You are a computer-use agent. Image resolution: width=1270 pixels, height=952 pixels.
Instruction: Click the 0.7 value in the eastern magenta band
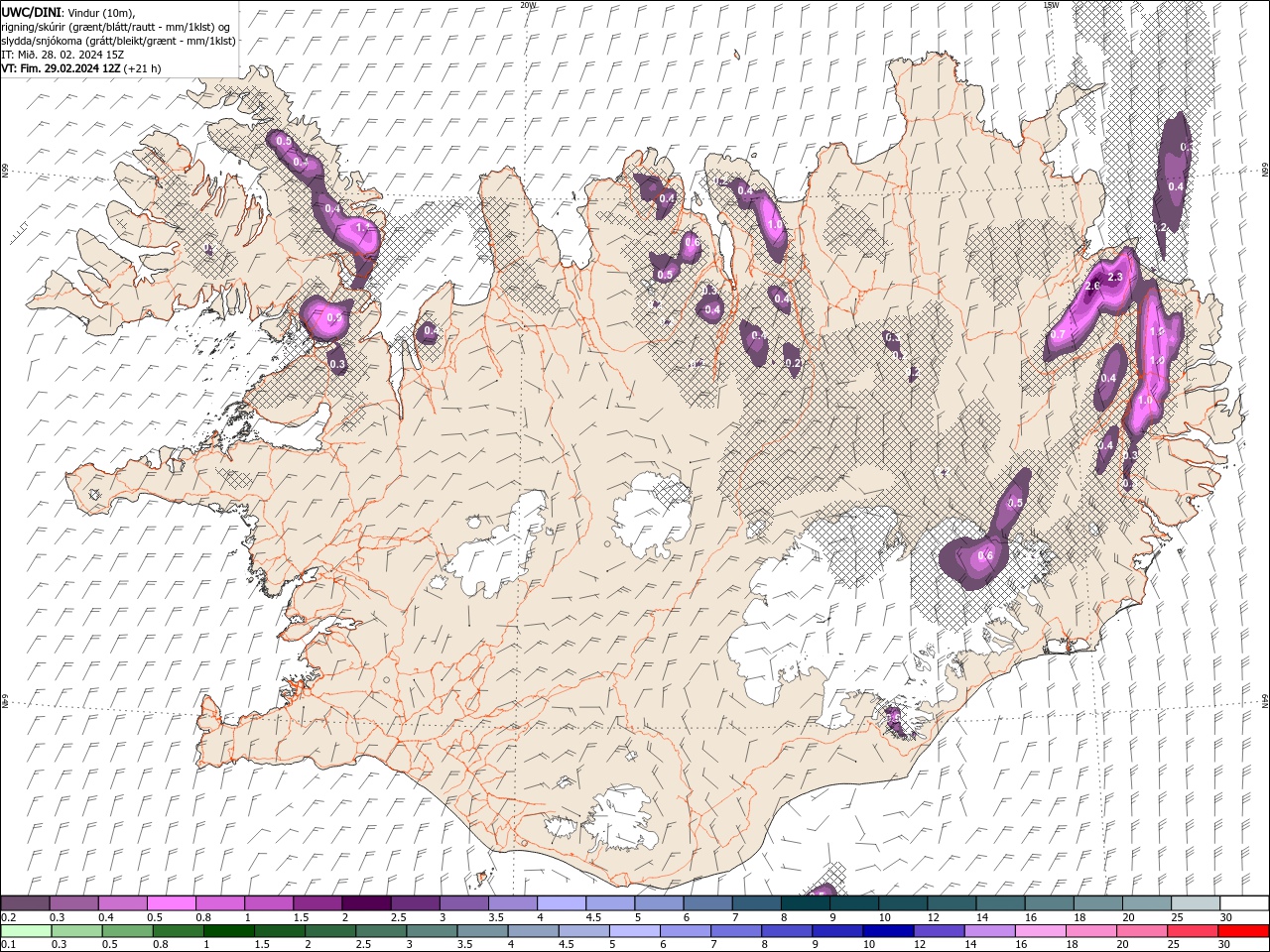[1058, 335]
